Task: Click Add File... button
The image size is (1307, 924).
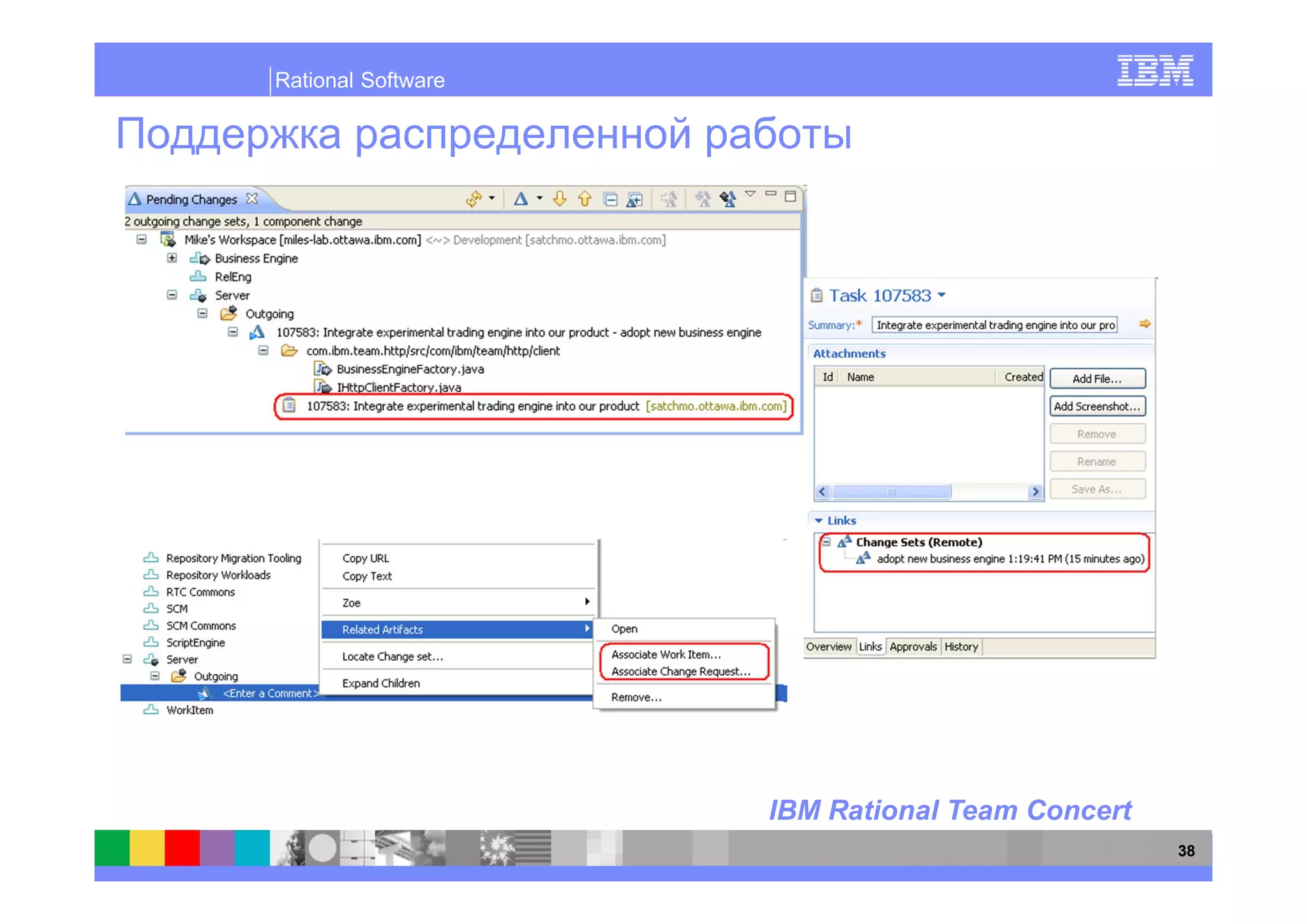Action: (x=1097, y=379)
